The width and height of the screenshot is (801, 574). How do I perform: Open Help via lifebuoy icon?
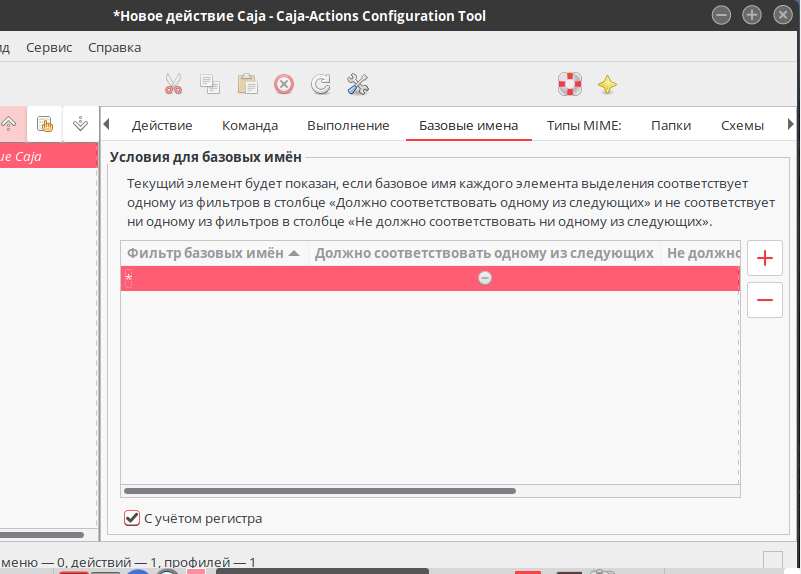point(570,84)
